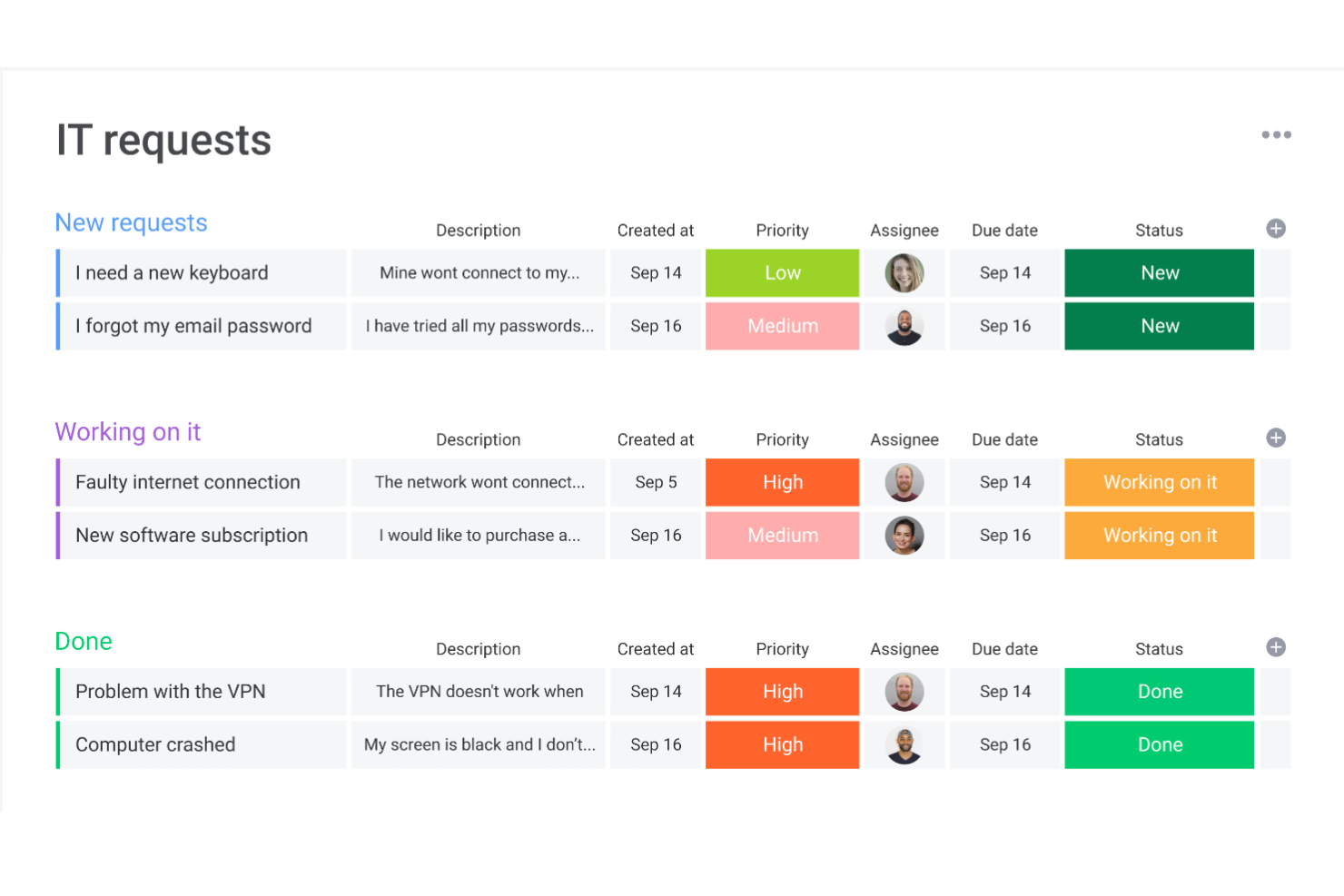Open the board options menu via the three dots
This screenshot has width=1344, height=896.
point(1277,134)
